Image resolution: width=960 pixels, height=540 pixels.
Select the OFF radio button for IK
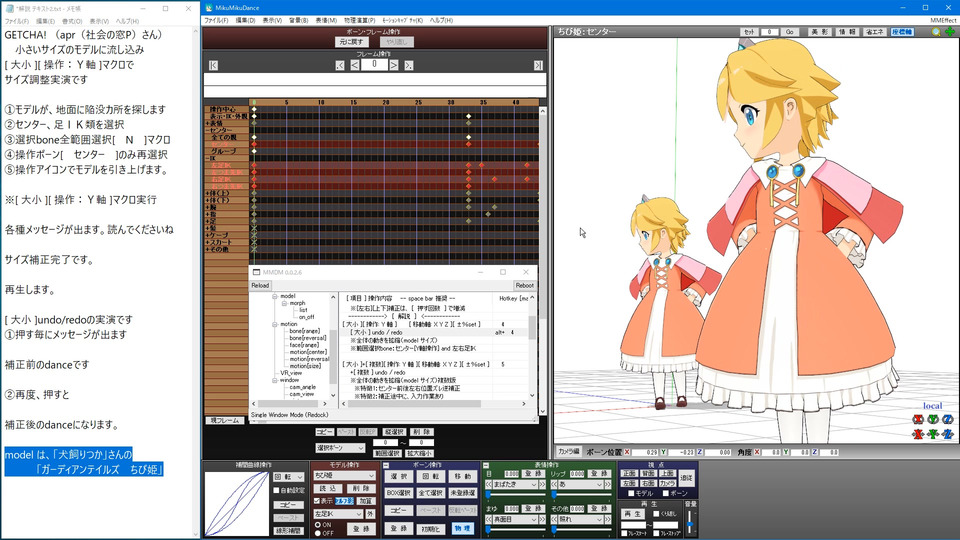(x=318, y=532)
